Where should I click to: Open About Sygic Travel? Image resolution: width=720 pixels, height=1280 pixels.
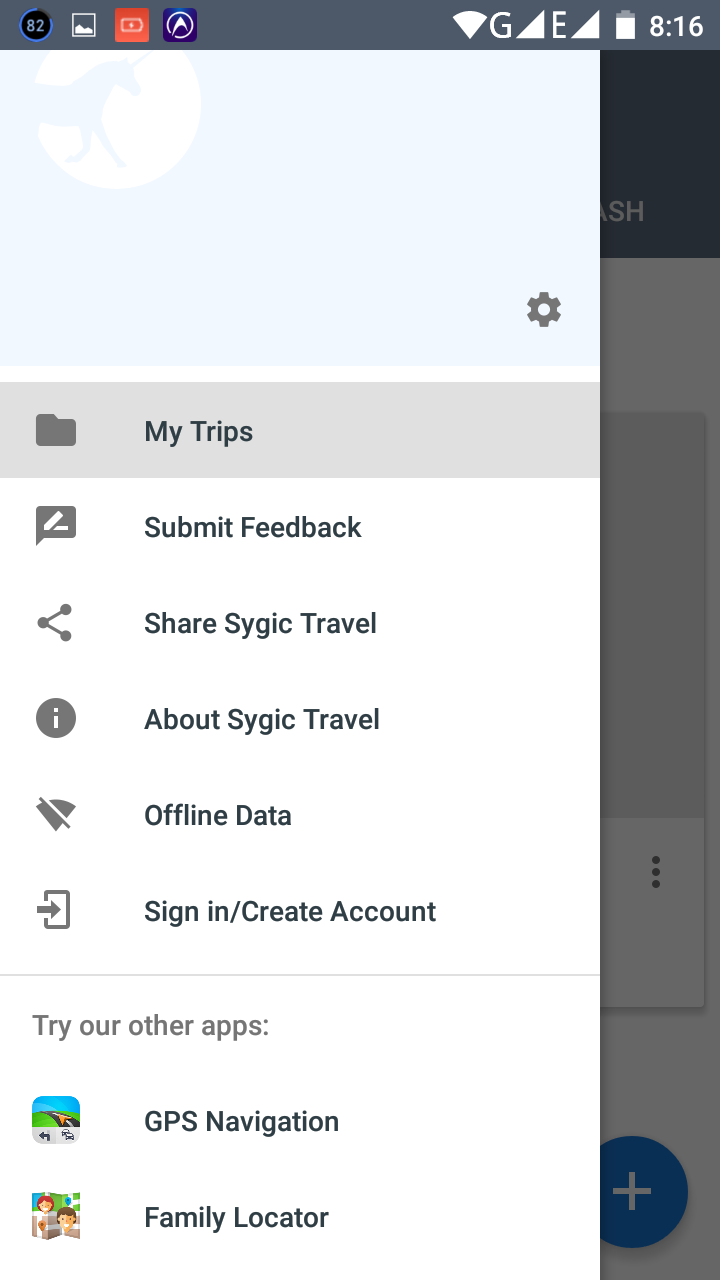coord(262,719)
